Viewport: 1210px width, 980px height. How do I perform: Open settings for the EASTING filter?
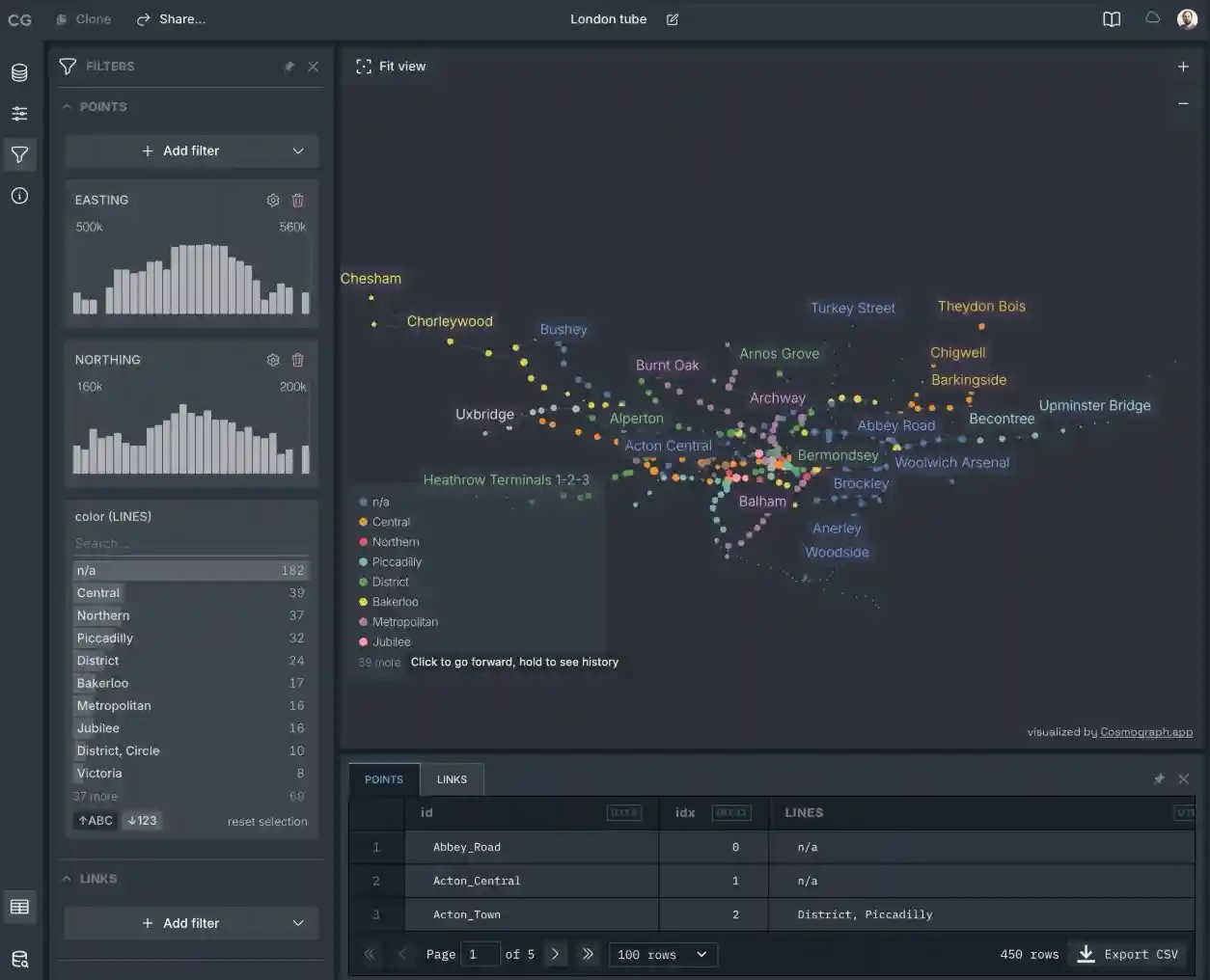point(273,200)
